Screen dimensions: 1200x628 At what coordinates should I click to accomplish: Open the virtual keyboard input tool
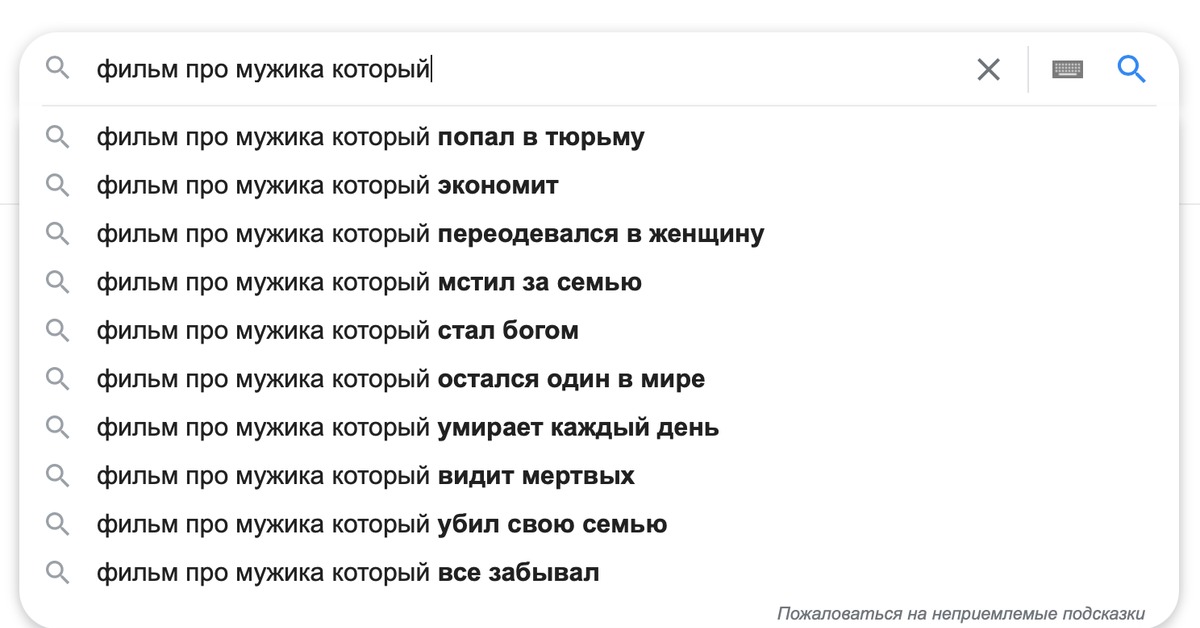point(1067,69)
